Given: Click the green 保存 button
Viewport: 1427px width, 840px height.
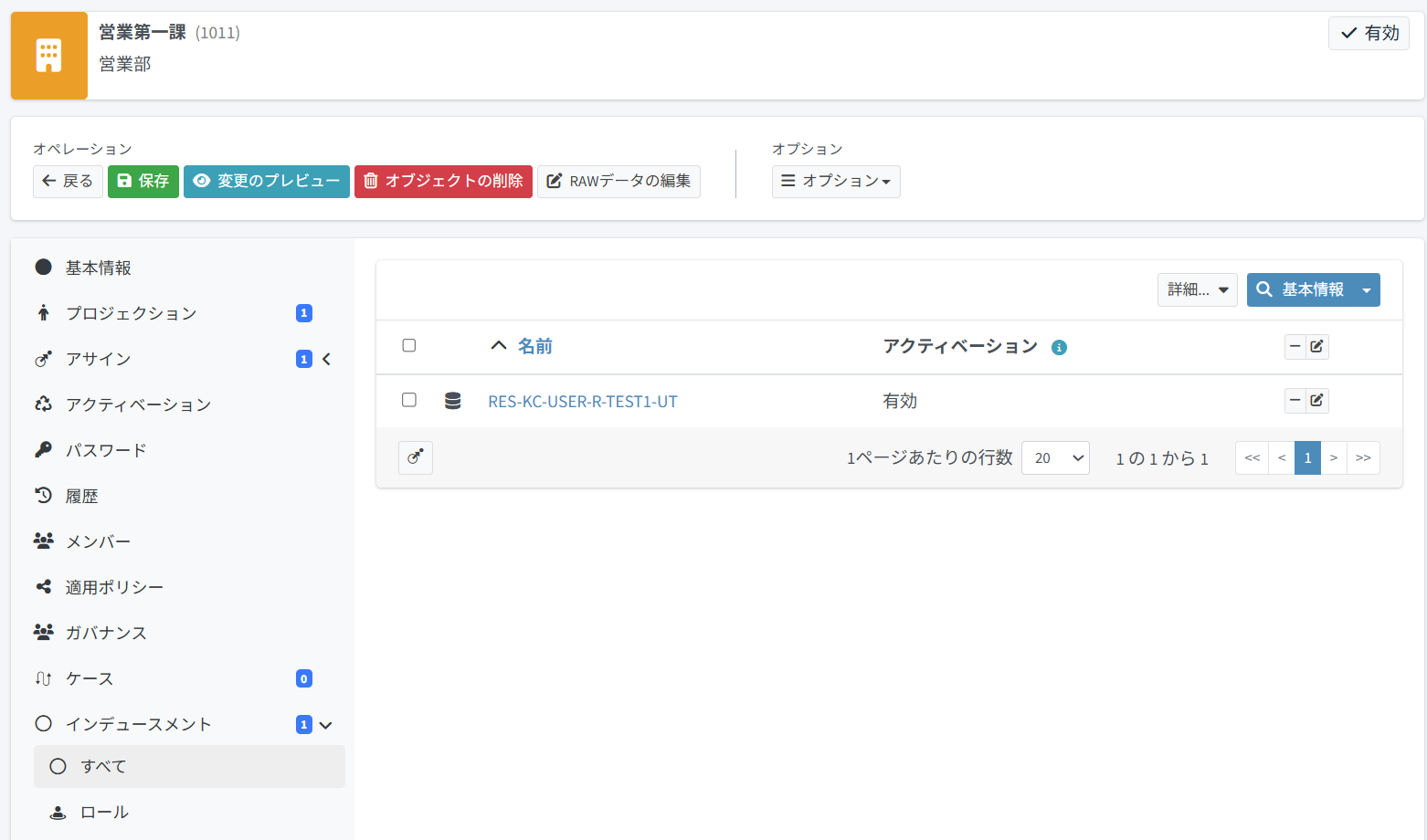Looking at the screenshot, I should pos(143,182).
